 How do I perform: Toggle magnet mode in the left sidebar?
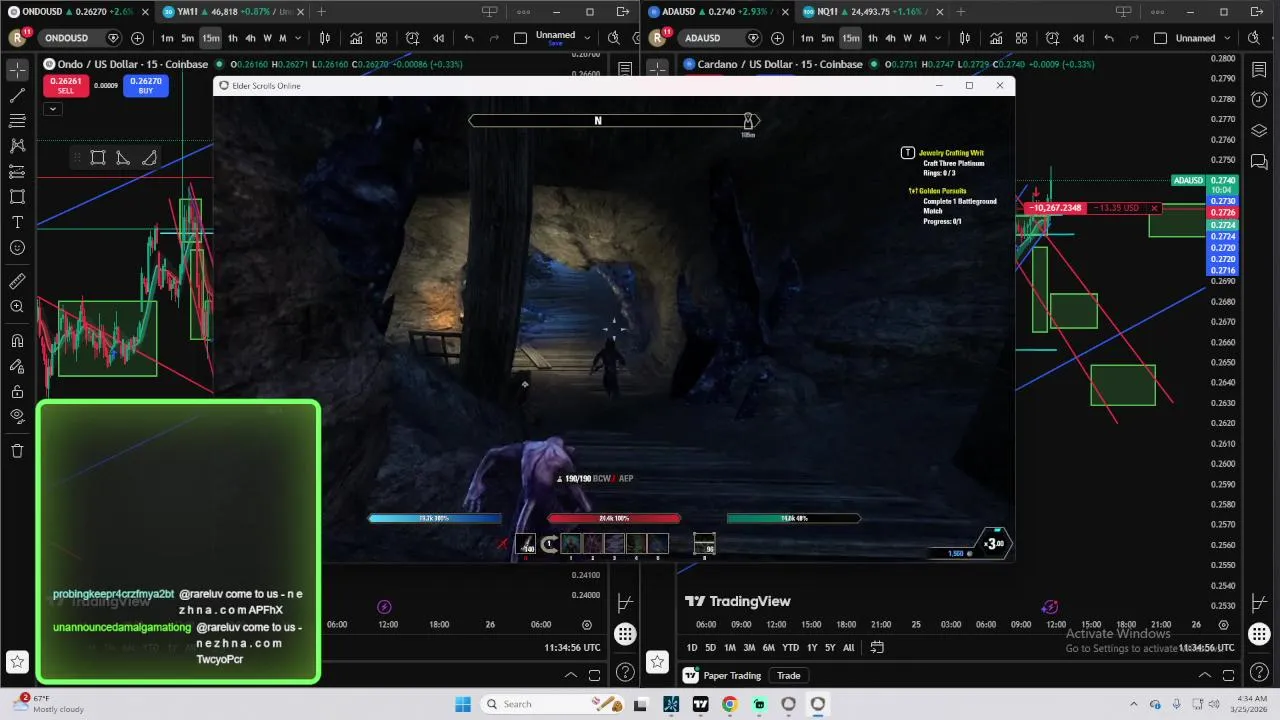pyautogui.click(x=17, y=341)
